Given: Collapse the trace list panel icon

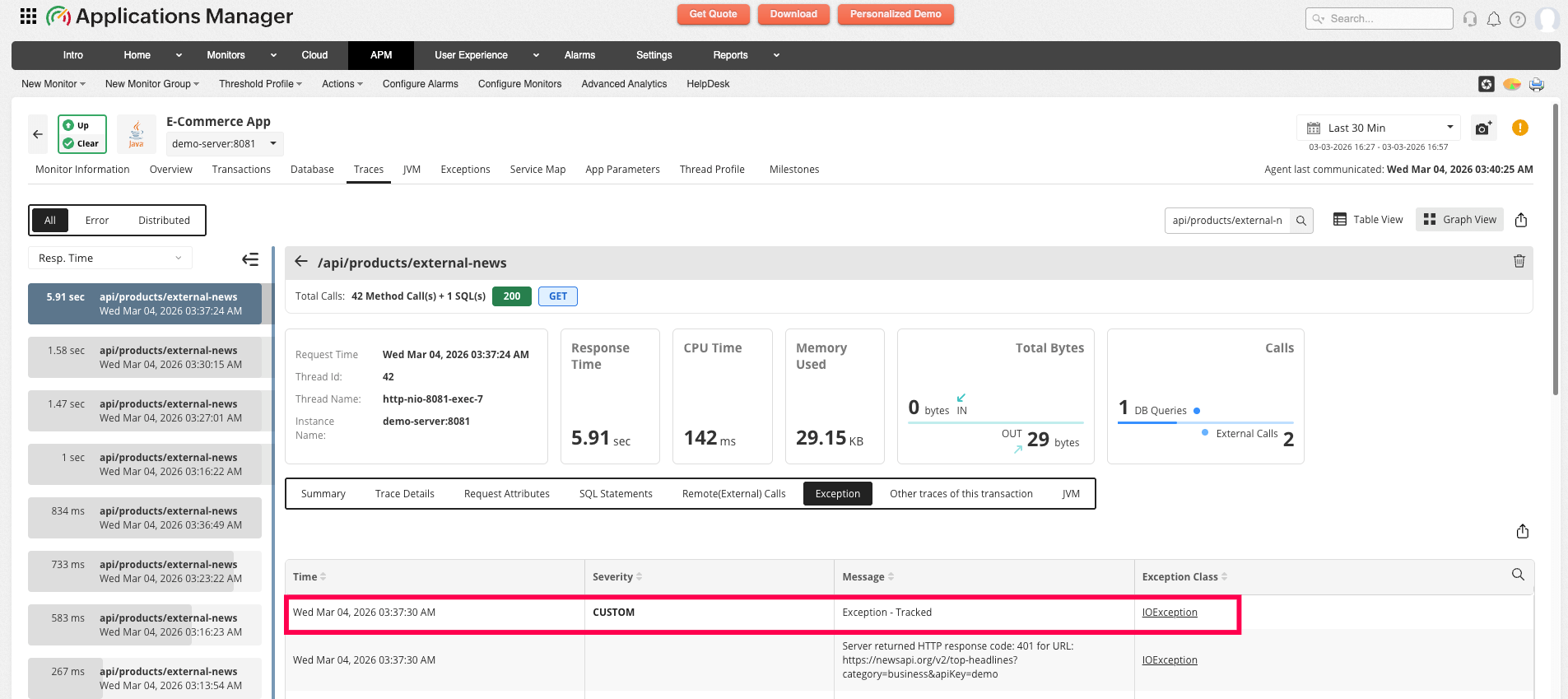Looking at the screenshot, I should [250, 259].
